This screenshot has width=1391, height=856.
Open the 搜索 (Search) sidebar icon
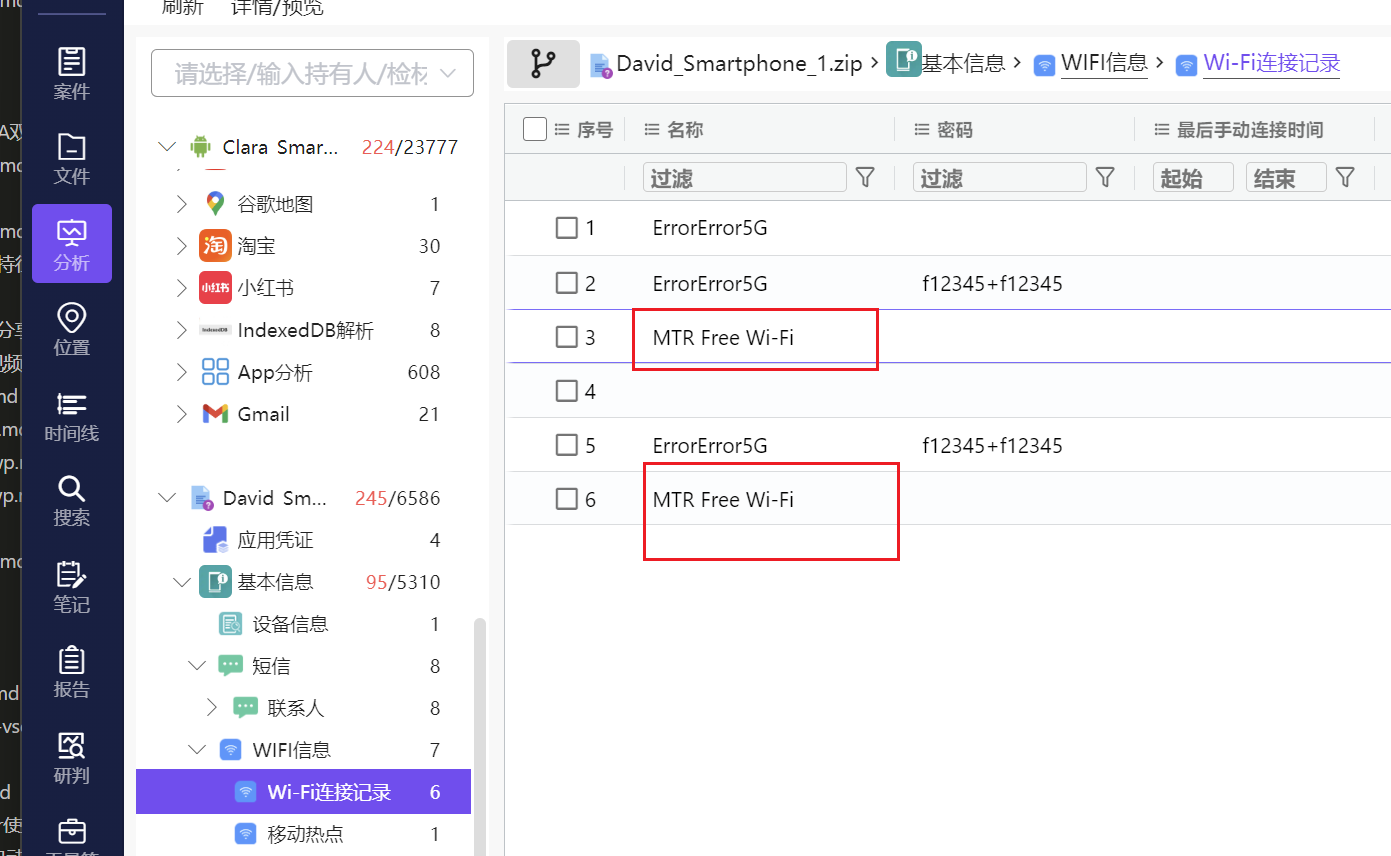(x=71, y=501)
